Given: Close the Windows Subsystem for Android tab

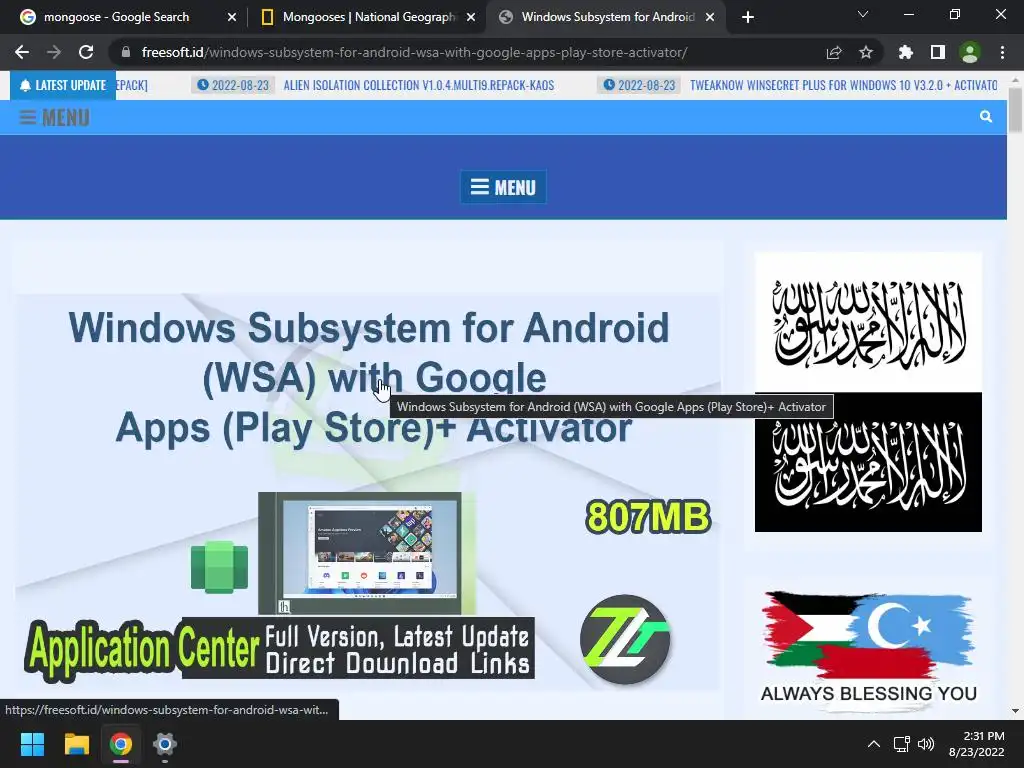Looking at the screenshot, I should (x=710, y=17).
